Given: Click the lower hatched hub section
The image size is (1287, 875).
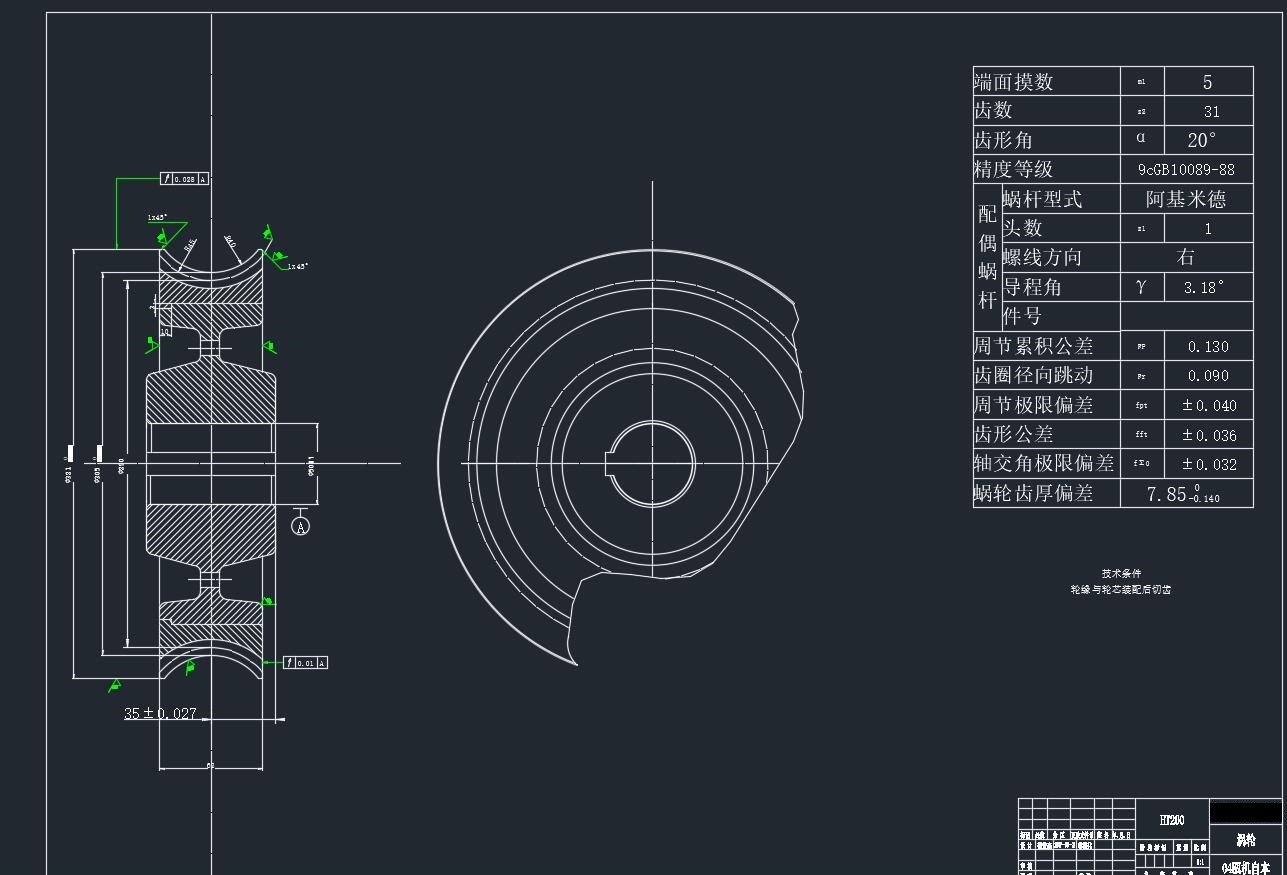Looking at the screenshot, I should tap(210, 530).
